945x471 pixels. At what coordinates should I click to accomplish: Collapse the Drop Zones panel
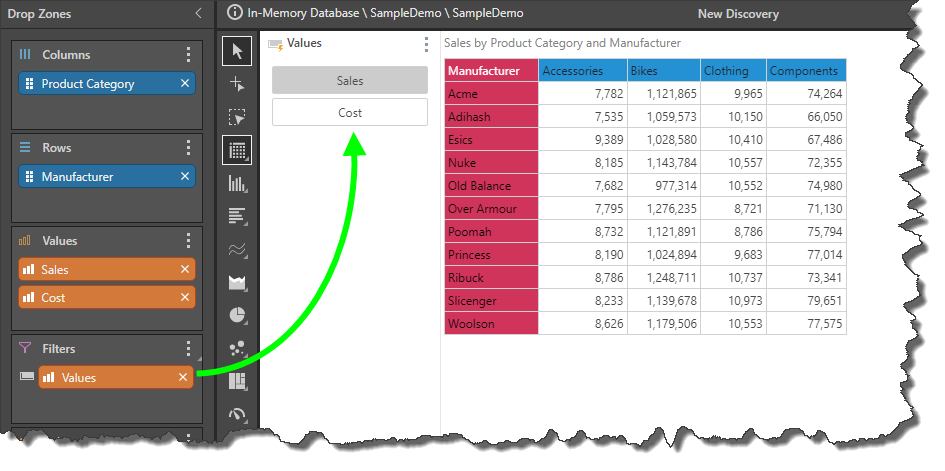(x=198, y=14)
